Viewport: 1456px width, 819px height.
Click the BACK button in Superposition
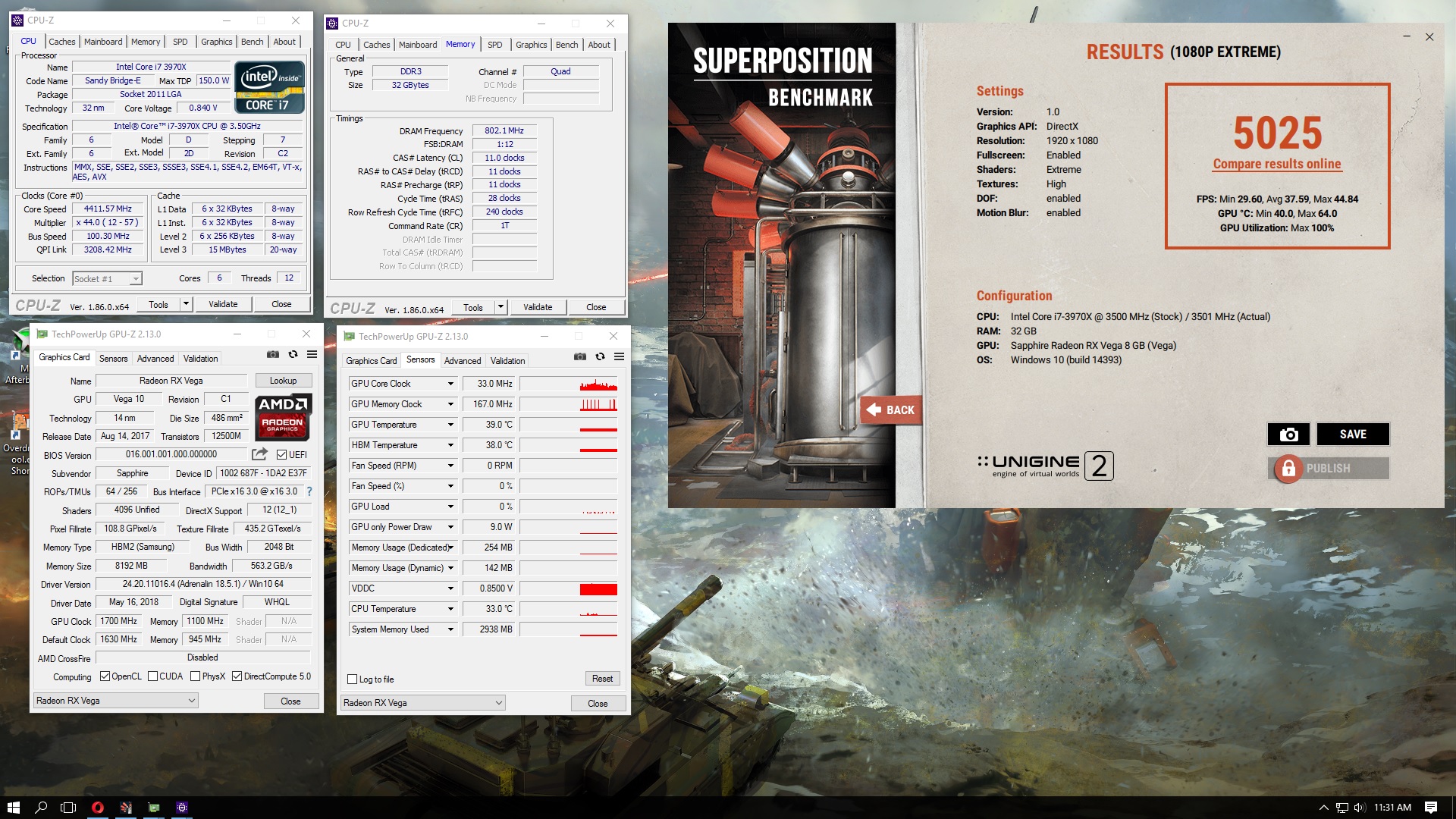pos(891,409)
